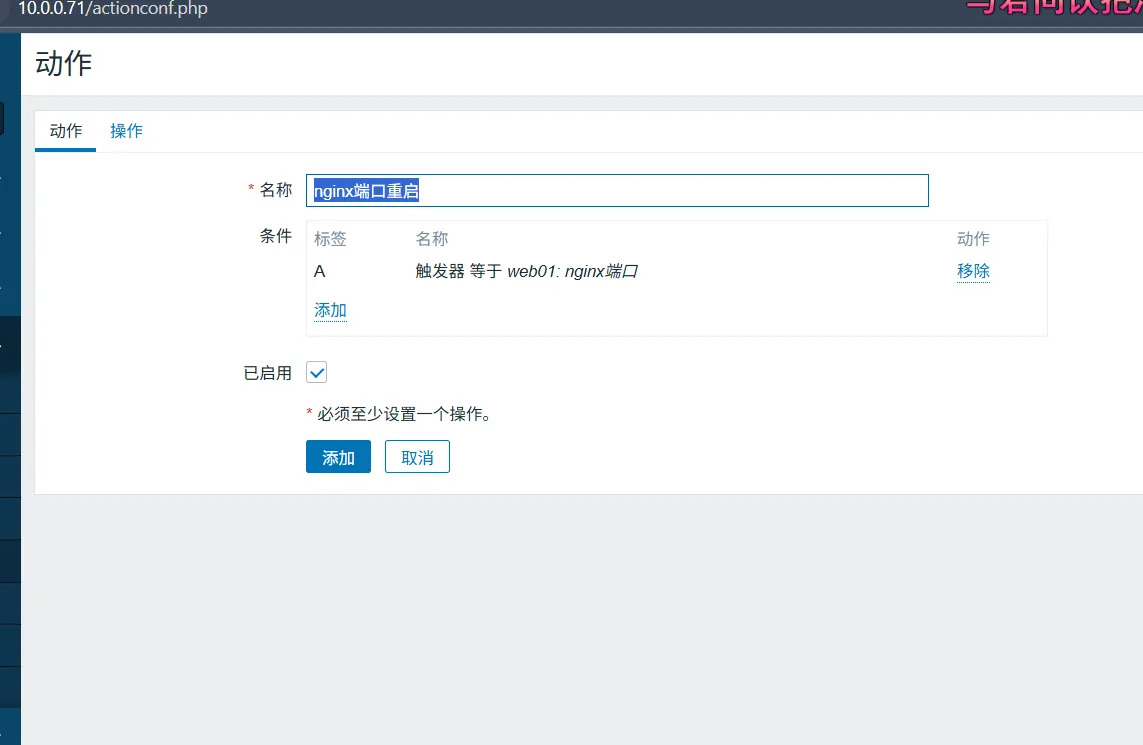Select the 动作 tab
The width and height of the screenshot is (1143, 745).
[66, 131]
